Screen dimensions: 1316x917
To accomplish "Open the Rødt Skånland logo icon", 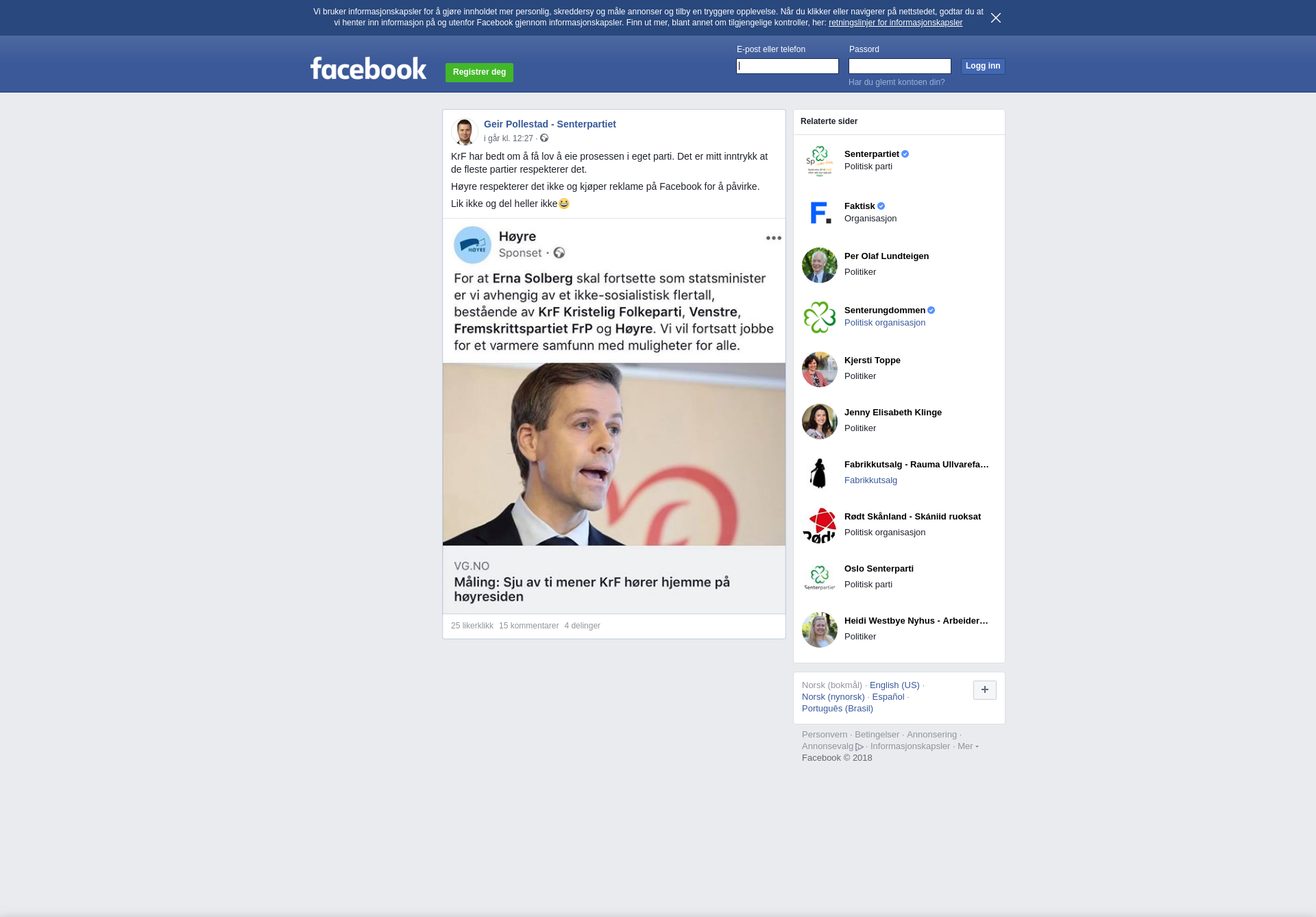I will tap(820, 526).
